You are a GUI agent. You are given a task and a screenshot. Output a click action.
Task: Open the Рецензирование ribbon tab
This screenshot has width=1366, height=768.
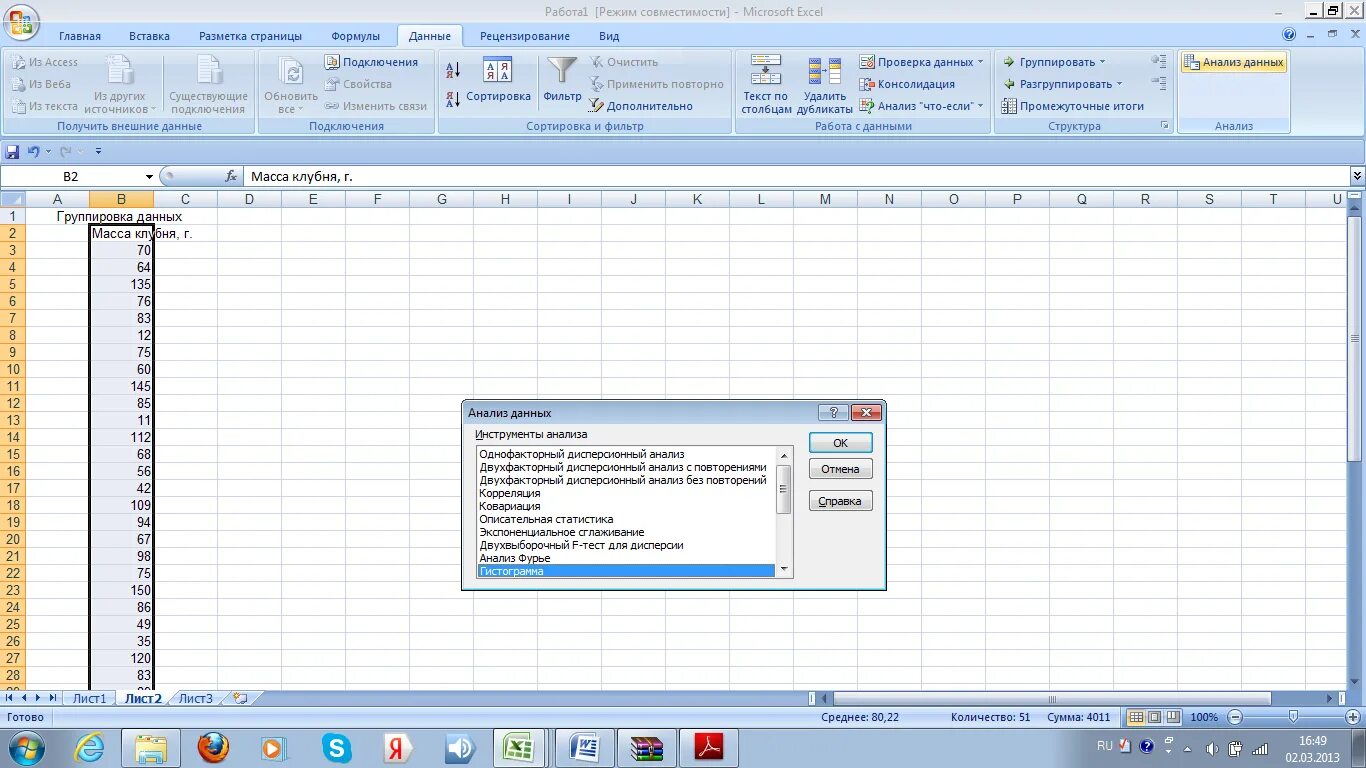click(525, 36)
